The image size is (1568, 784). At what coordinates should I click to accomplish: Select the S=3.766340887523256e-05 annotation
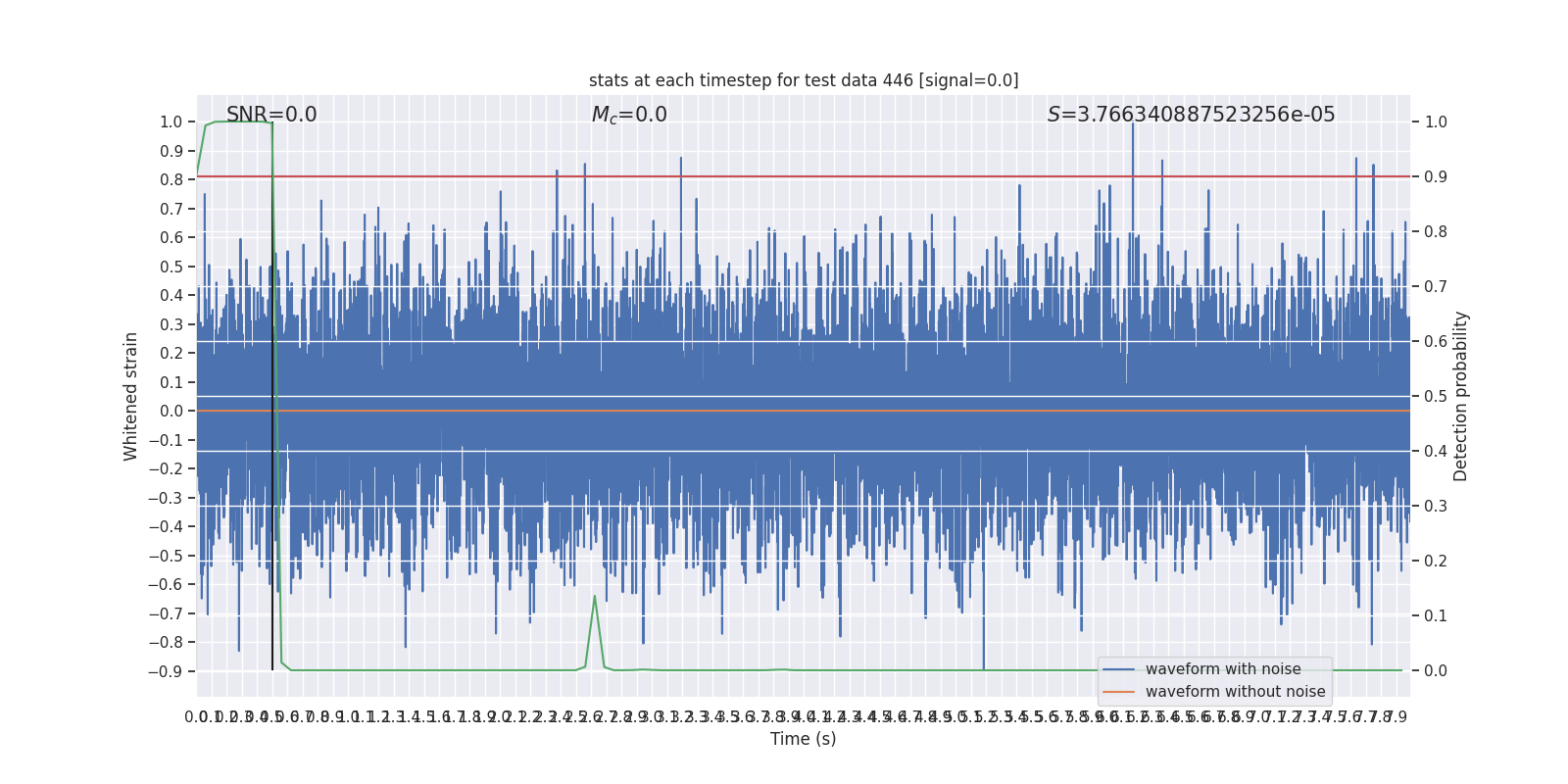[1192, 115]
